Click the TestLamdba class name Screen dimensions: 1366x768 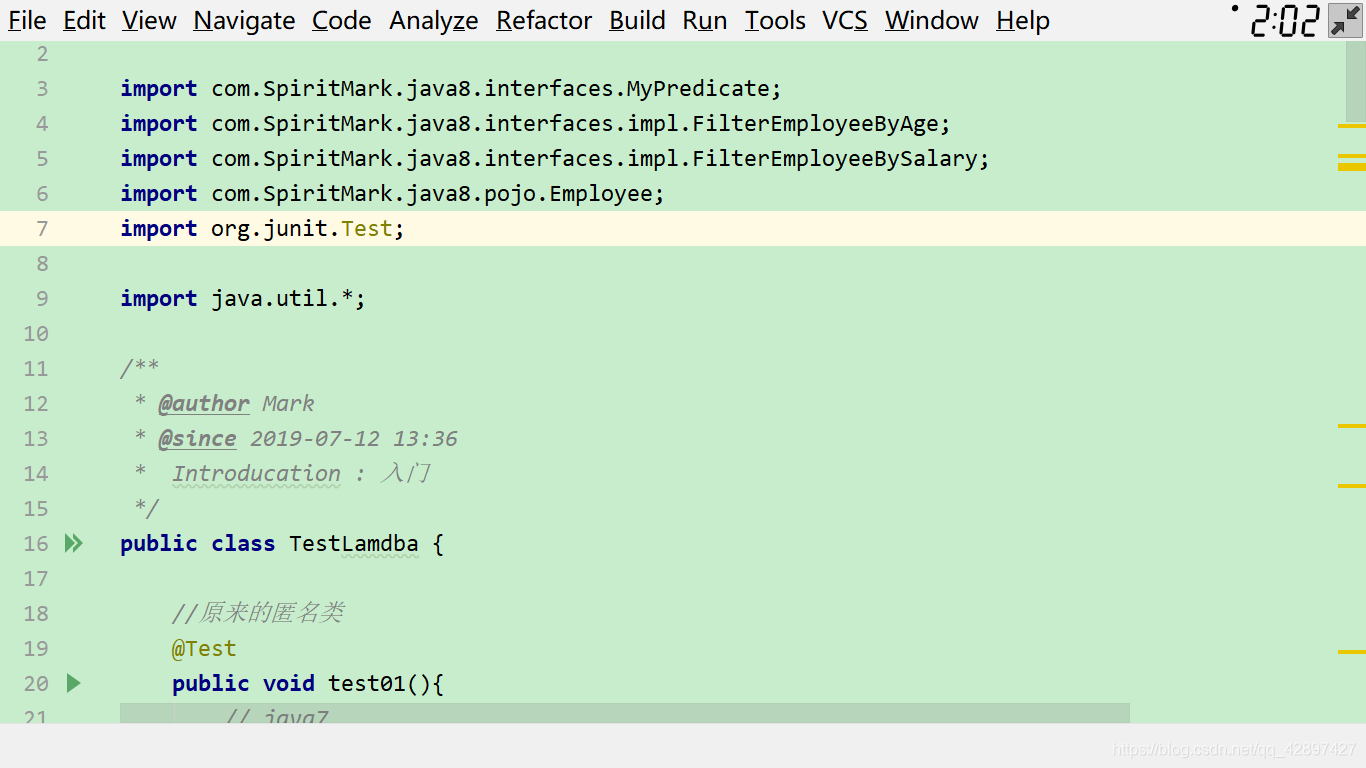pos(354,543)
